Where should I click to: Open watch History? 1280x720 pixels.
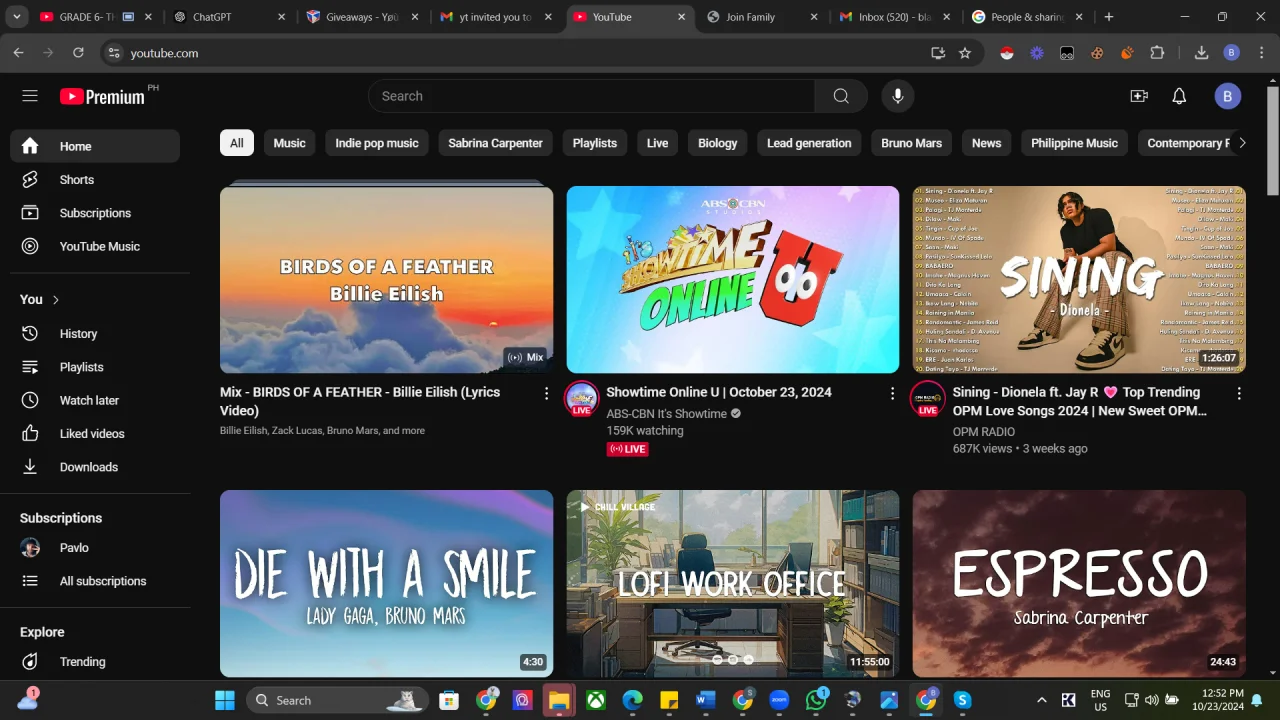[95, 334]
